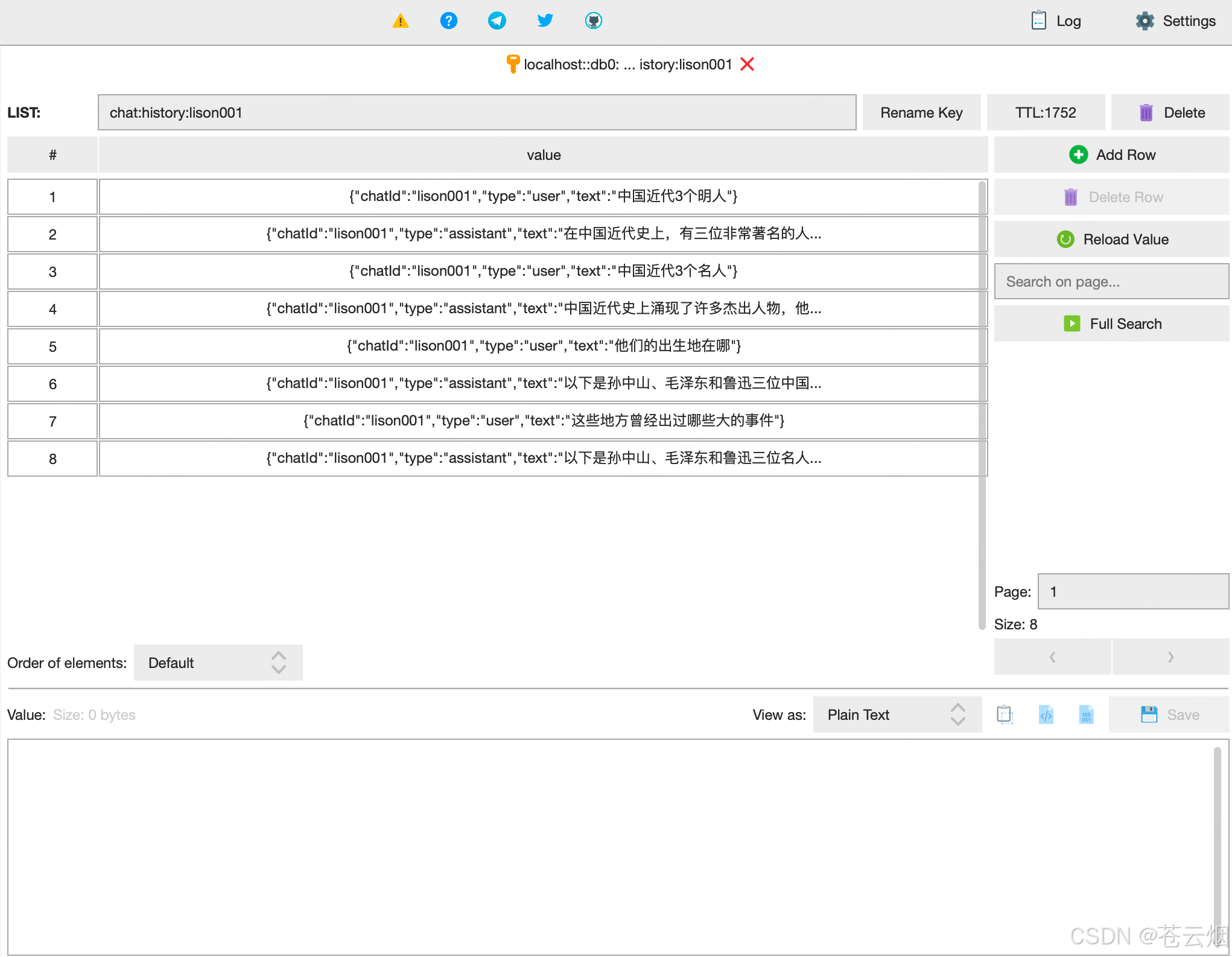Click the Twitter bird icon
Screen dimensions: 1232x957
(x=545, y=21)
